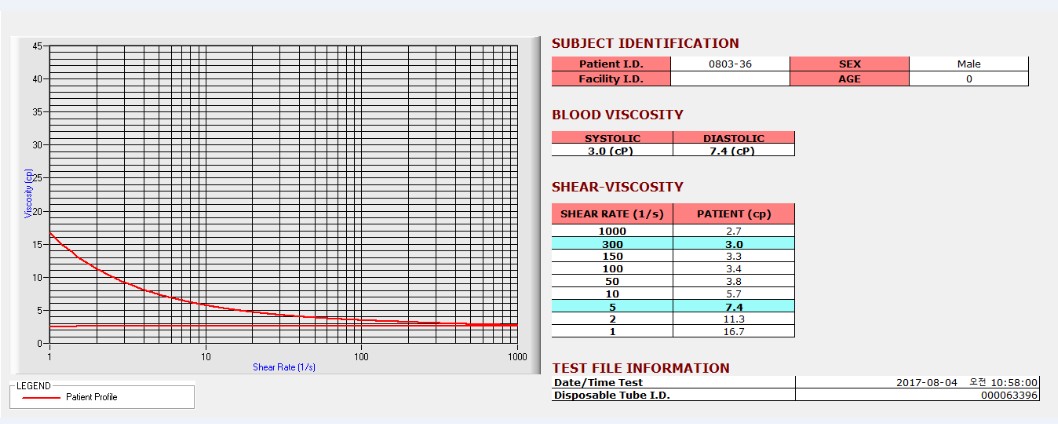This screenshot has width=1058, height=424.
Task: Click the Shear Rate (1/s) axis label
Action: (x=284, y=367)
